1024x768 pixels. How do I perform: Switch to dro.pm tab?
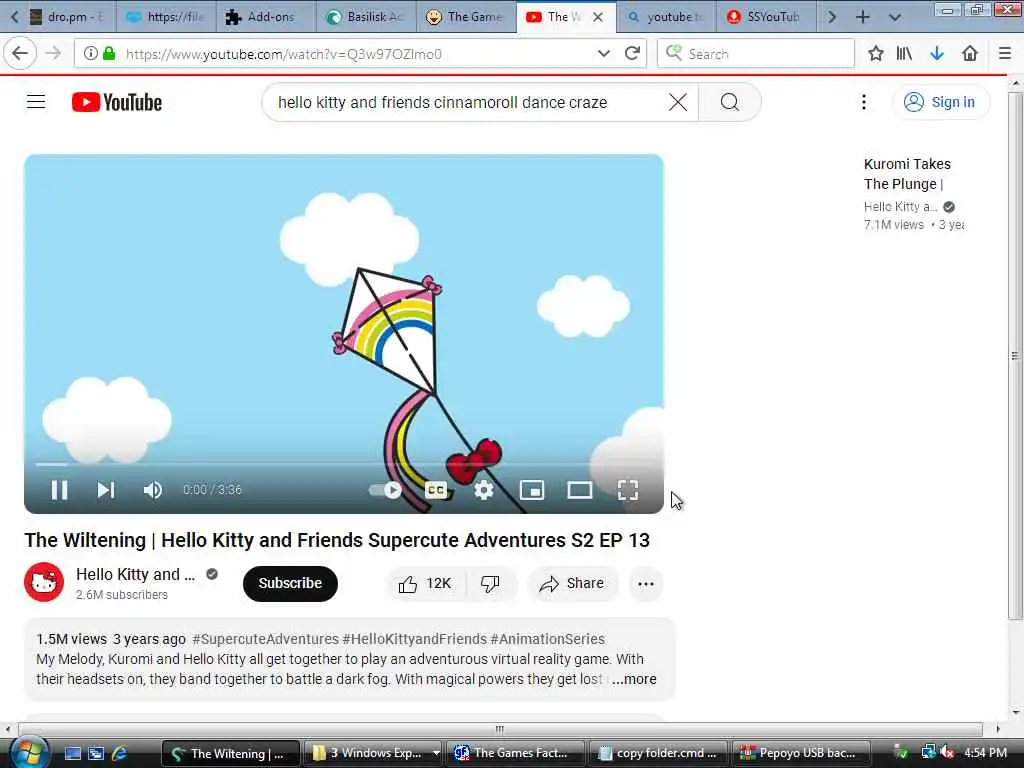(x=68, y=17)
